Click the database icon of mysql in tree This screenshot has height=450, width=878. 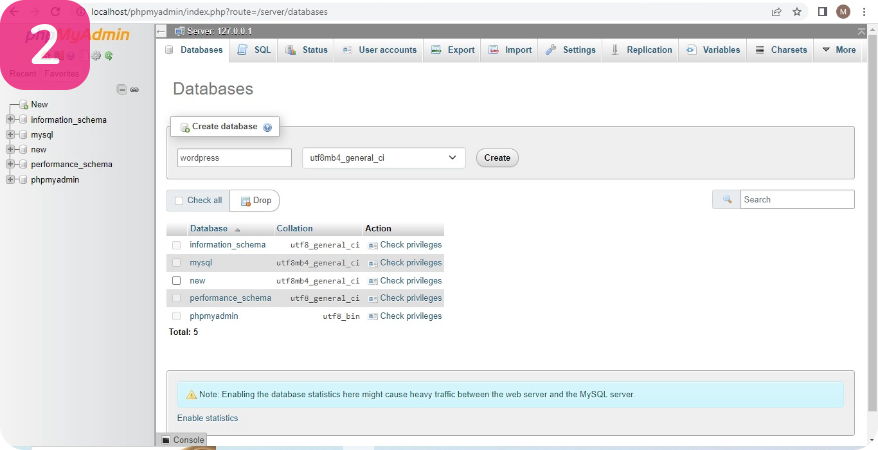tap(23, 135)
